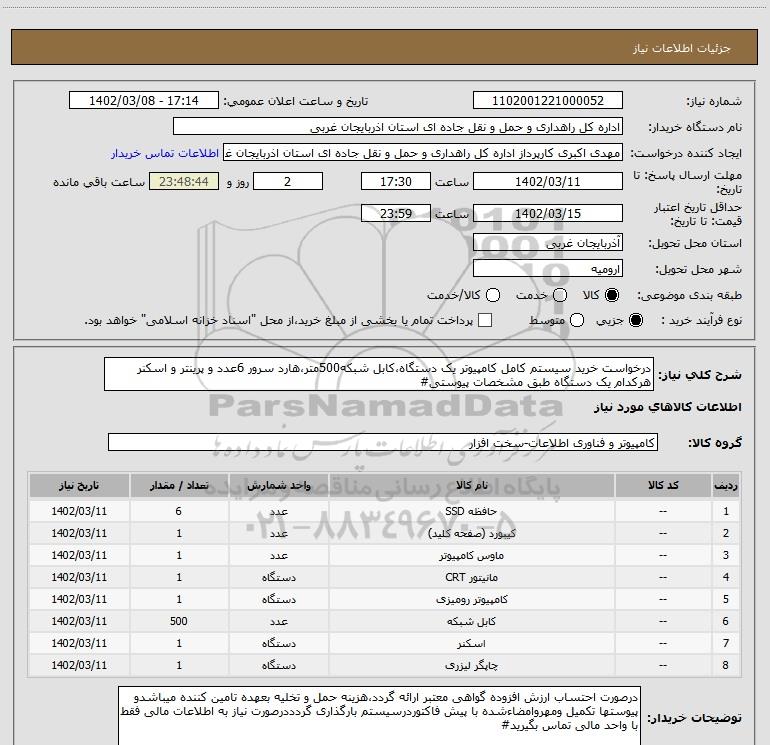Click the واحد شمارش column header

pos(278,486)
